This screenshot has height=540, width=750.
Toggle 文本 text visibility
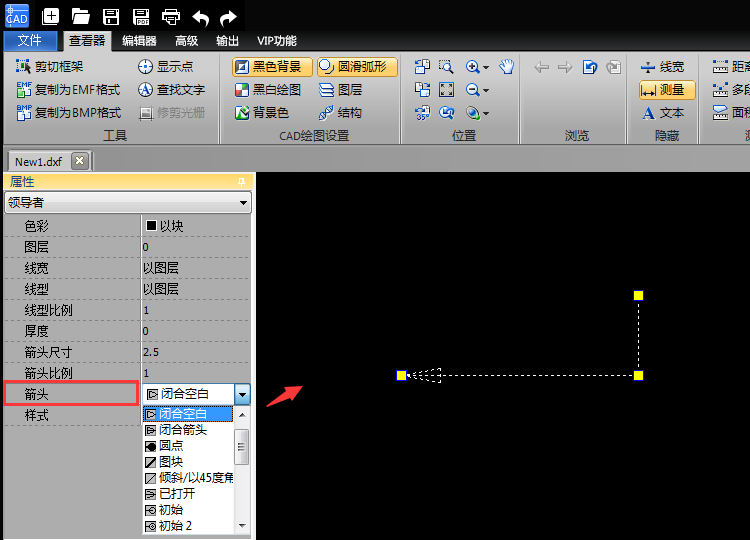(663, 113)
